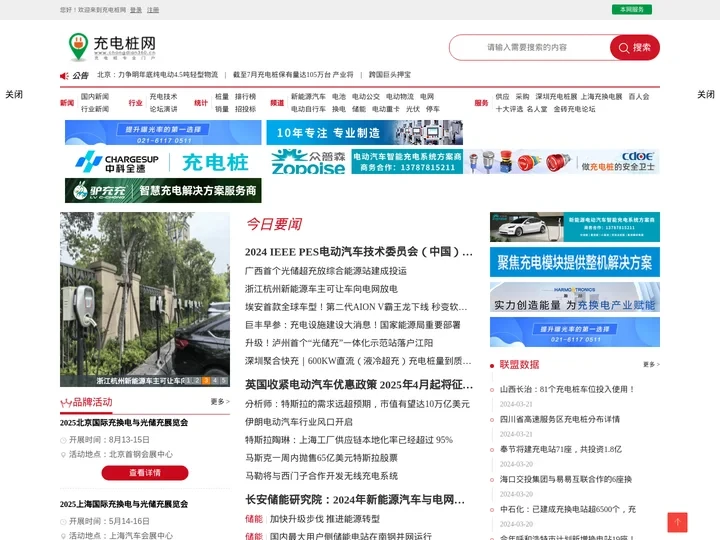Open headline 长安储能研究院：2024年新能源汽车
The width and height of the screenshot is (720, 540).
coord(354,500)
